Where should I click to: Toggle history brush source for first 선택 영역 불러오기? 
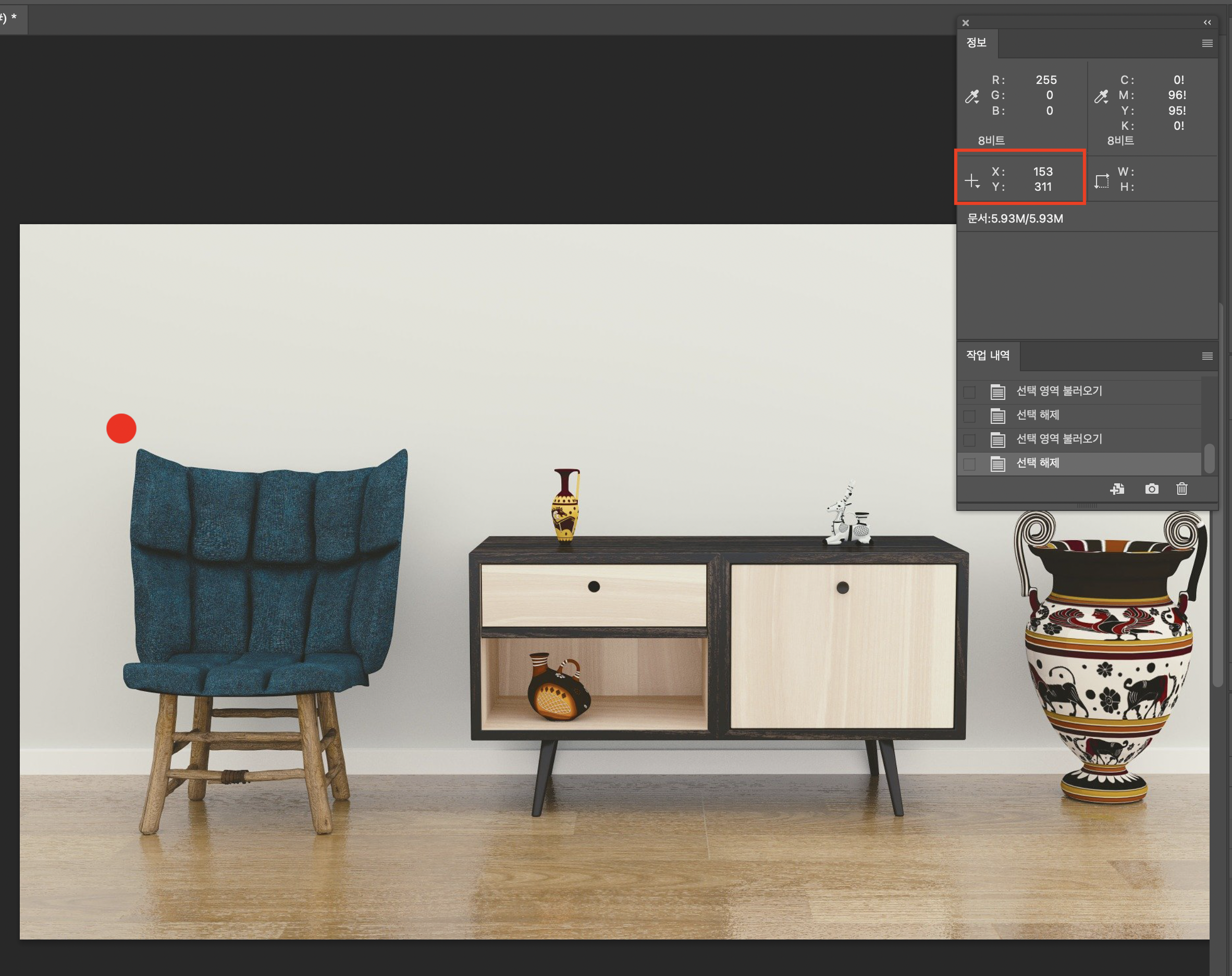969,392
